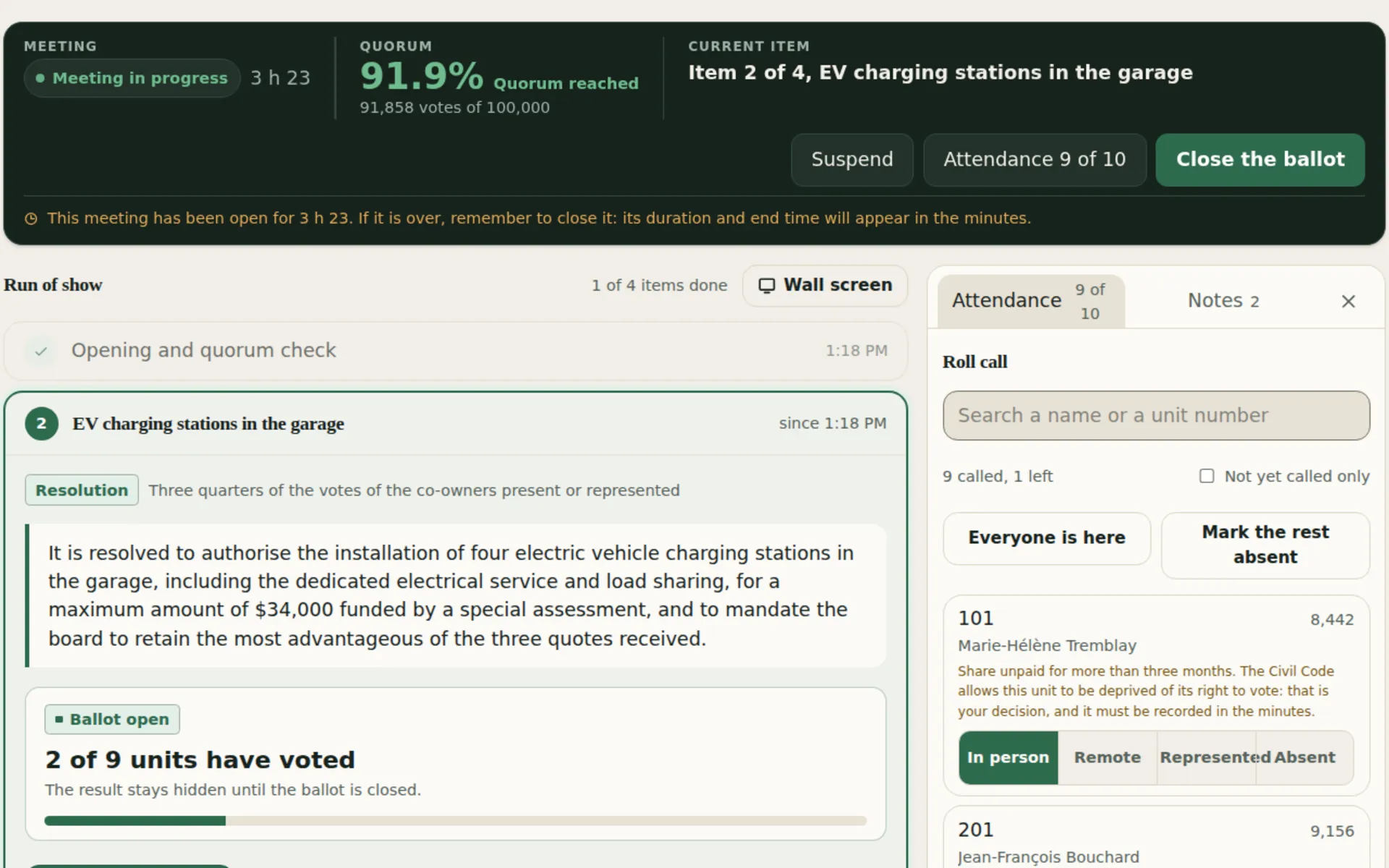The height and width of the screenshot is (868, 1389).
Task: Click the 9 called, 1 left text
Action: pos(997,477)
